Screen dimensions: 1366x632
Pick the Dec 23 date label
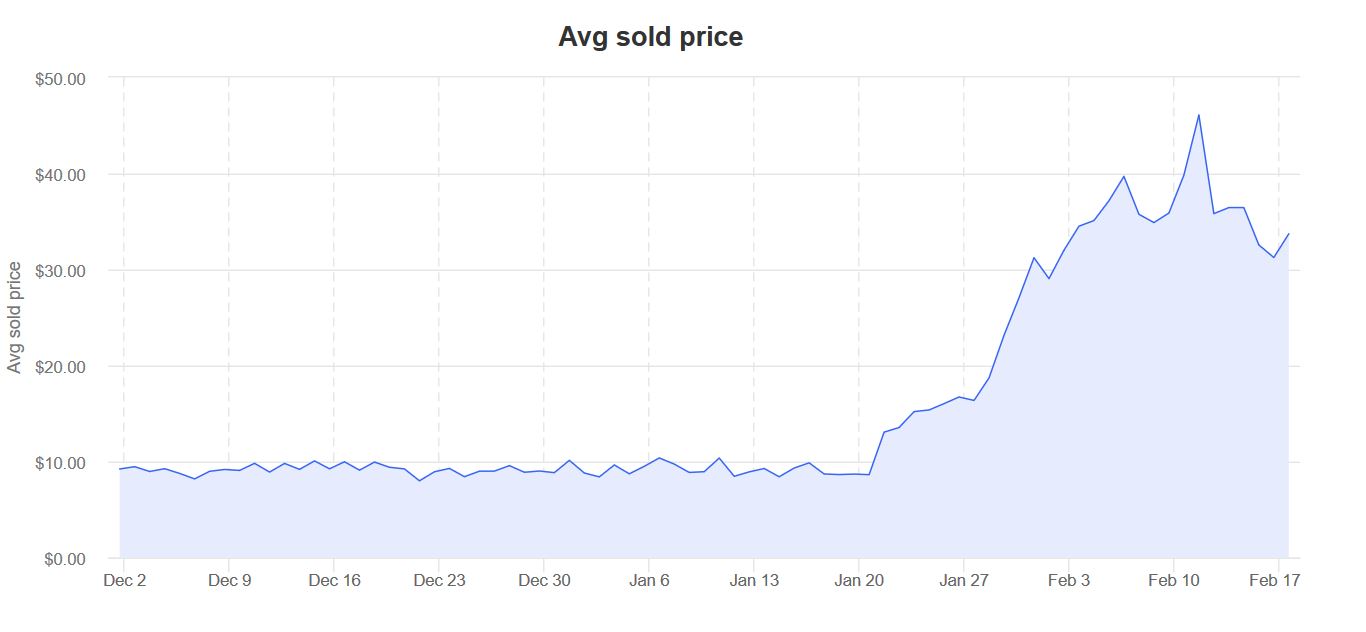point(439,581)
